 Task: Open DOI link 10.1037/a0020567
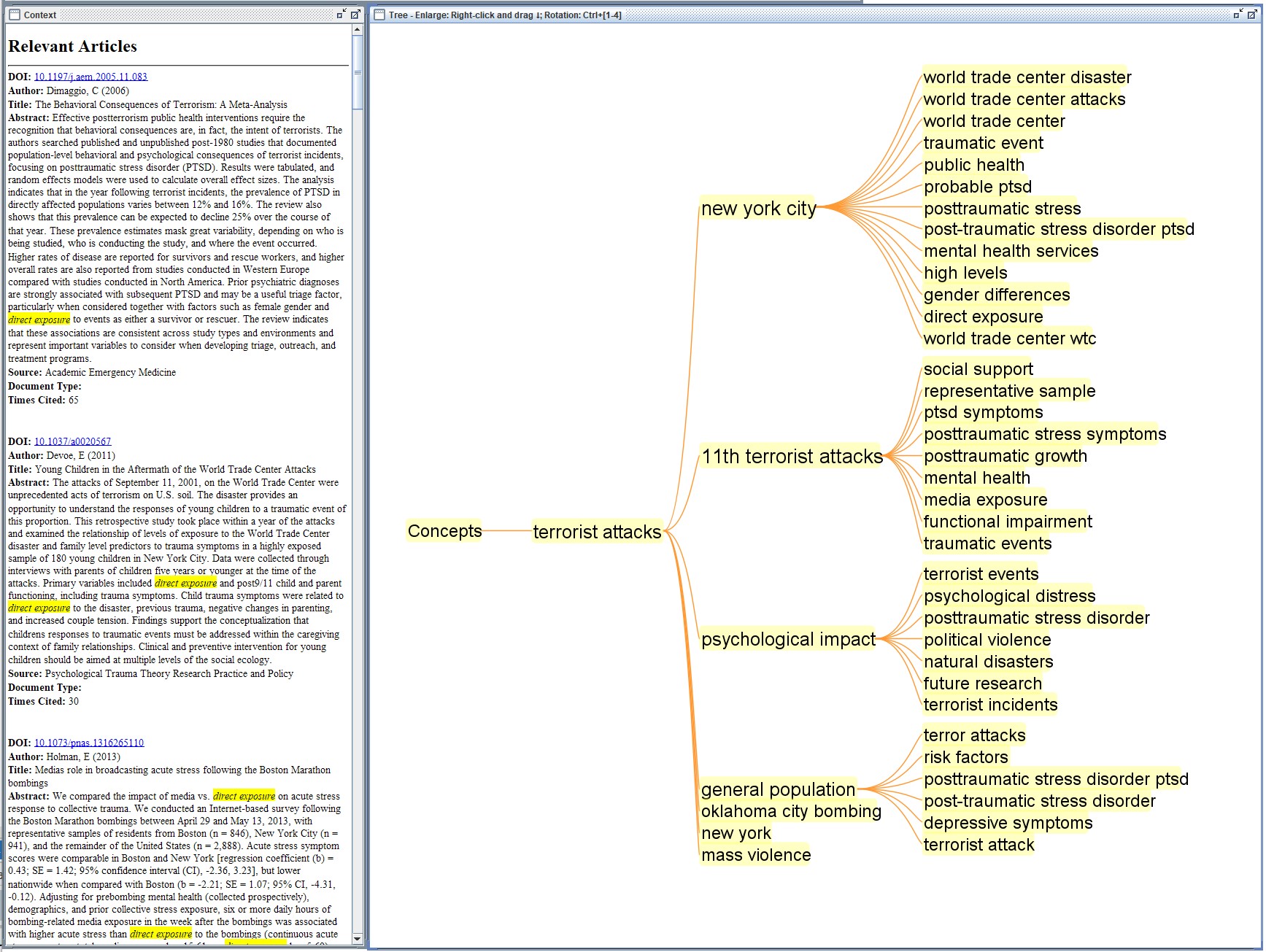(x=72, y=441)
